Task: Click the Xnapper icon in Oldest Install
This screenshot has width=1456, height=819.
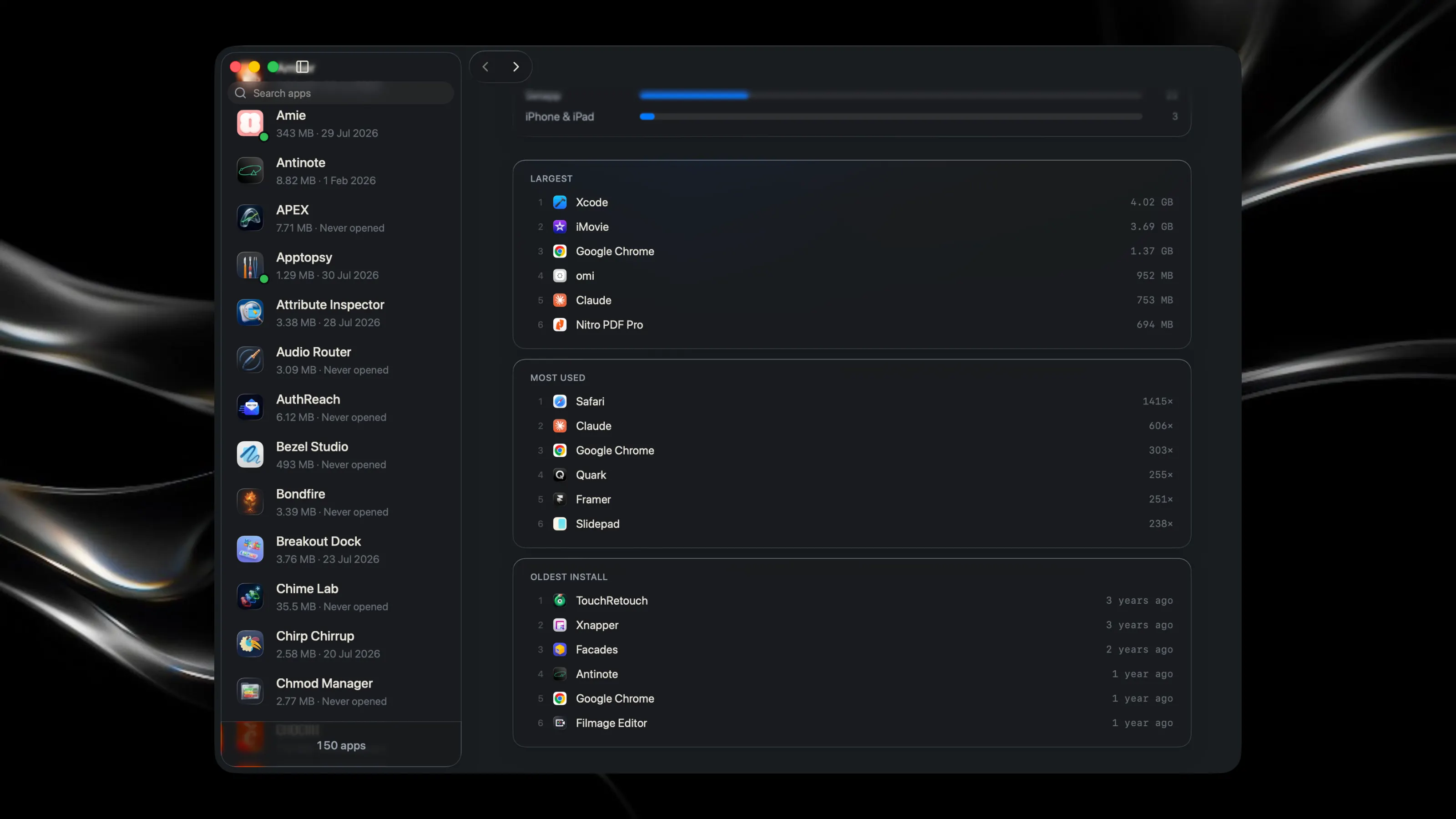Action: tap(560, 625)
